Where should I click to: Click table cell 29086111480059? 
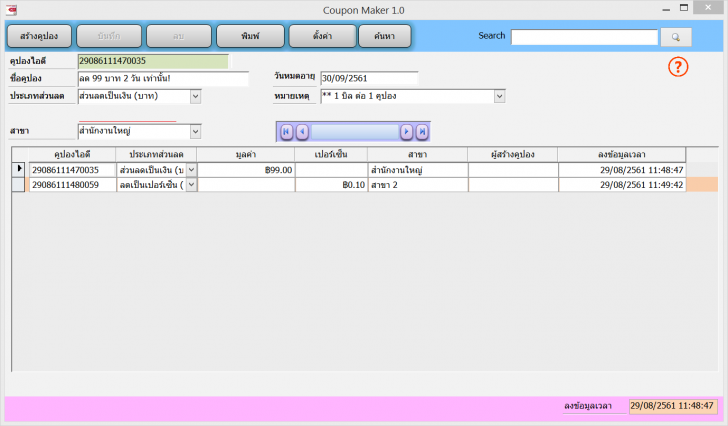click(72, 185)
